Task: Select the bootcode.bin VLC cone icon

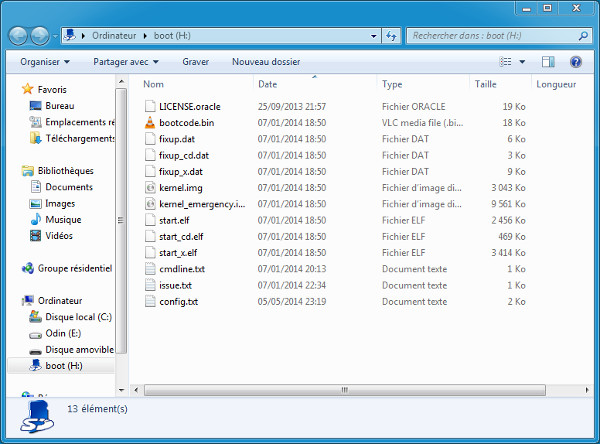Action: coord(150,122)
